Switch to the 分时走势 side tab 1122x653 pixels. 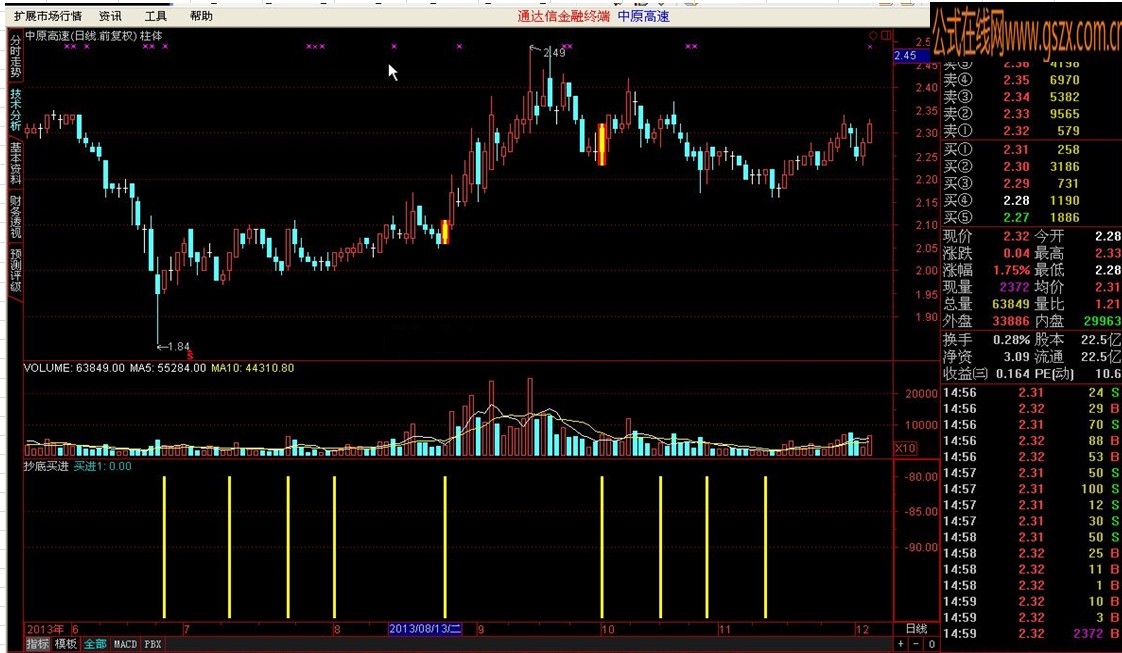(15, 57)
